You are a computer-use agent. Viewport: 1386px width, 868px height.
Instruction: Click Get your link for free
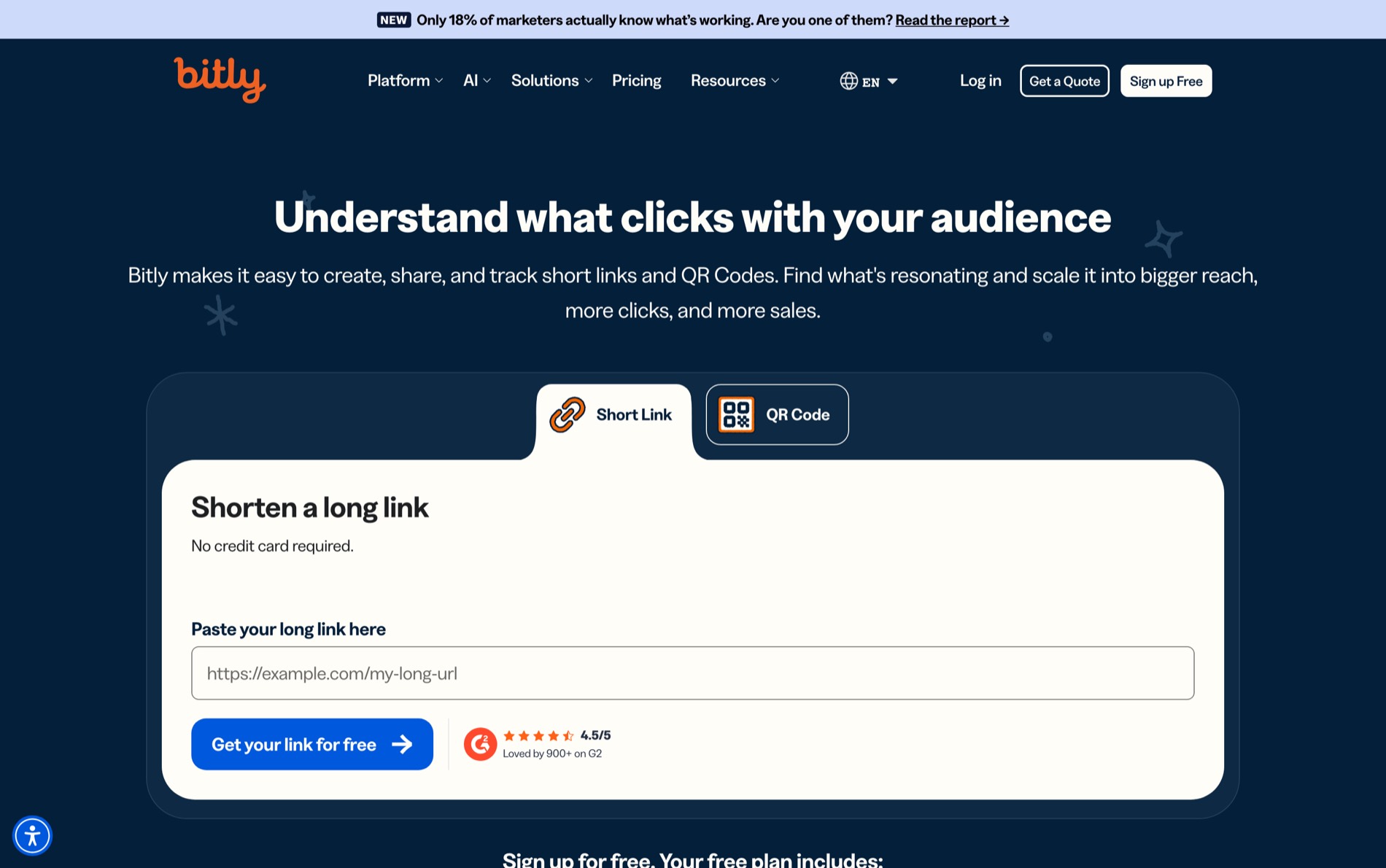(312, 744)
